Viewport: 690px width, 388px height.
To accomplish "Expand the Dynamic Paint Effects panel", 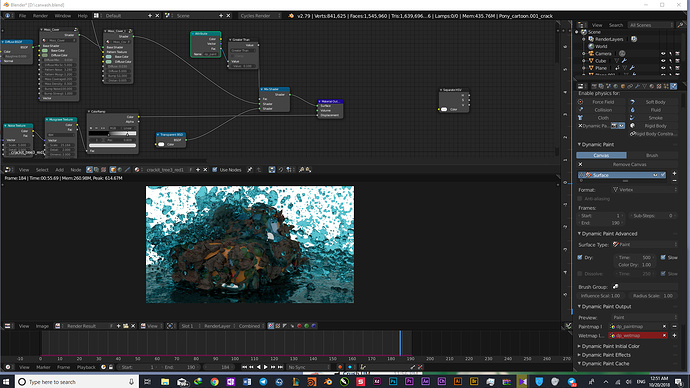I will (x=579, y=355).
